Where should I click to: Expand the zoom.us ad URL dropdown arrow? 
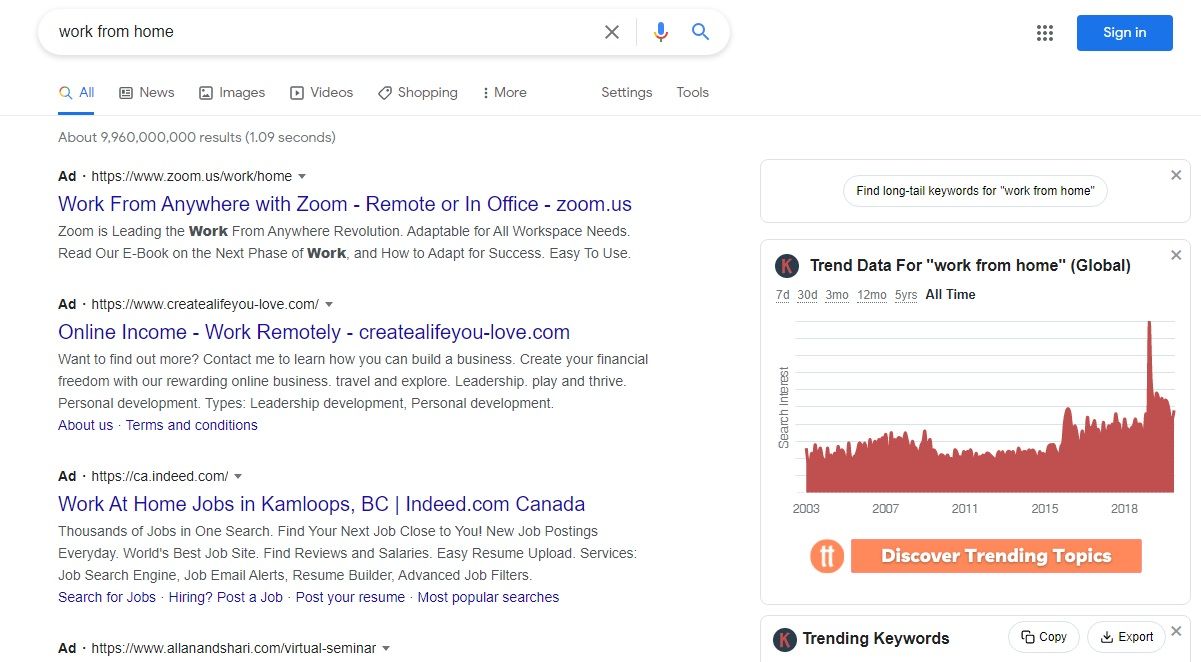(302, 176)
